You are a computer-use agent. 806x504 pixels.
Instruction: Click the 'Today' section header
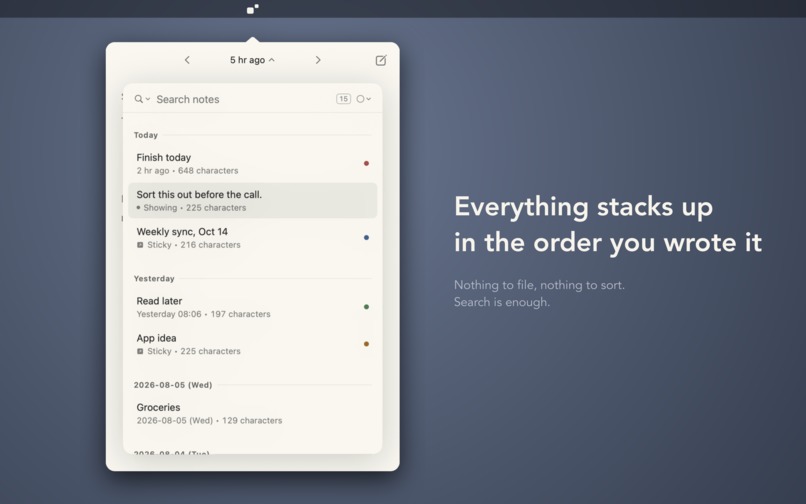click(145, 135)
